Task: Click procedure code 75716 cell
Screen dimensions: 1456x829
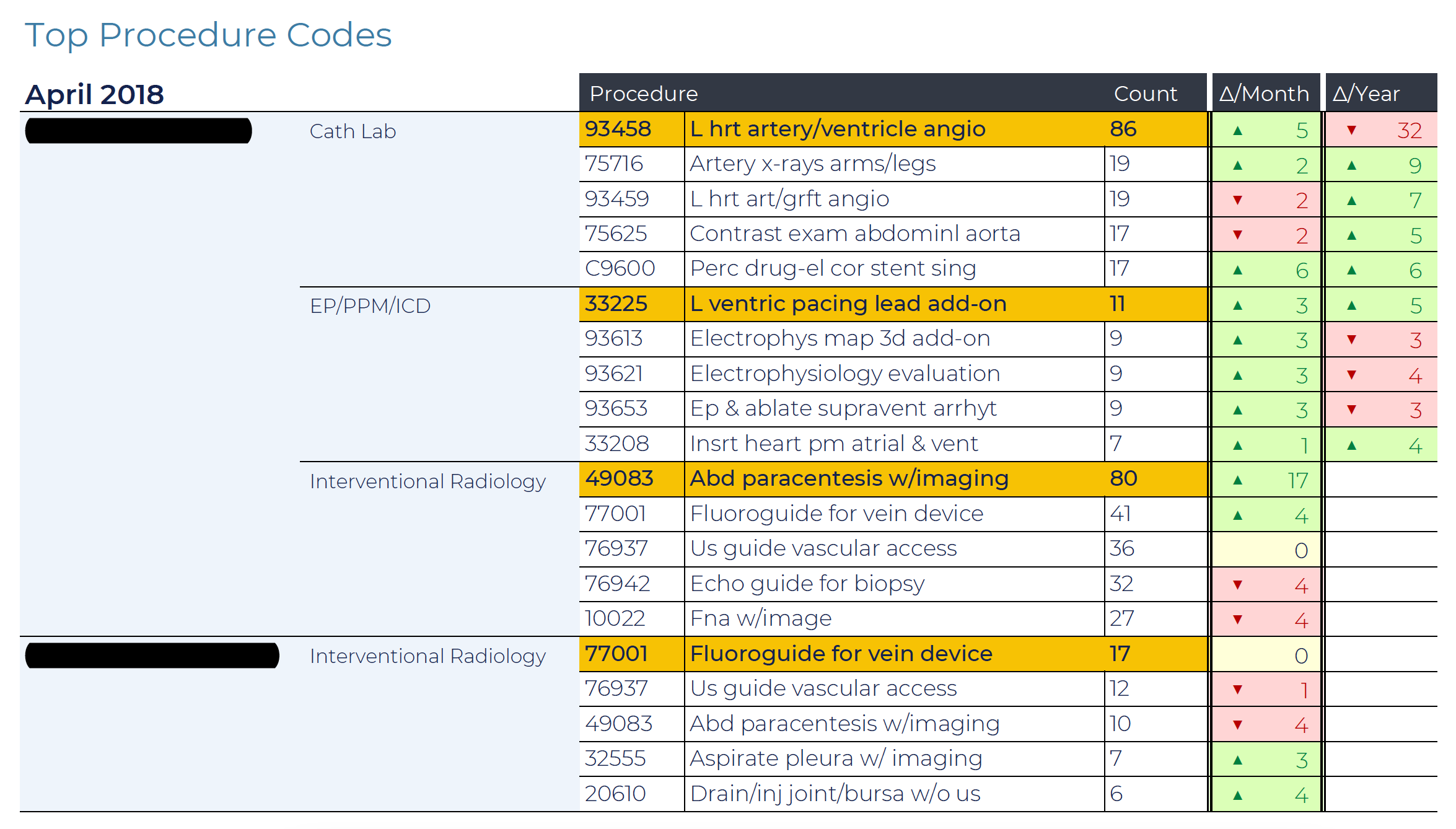Action: tap(614, 164)
